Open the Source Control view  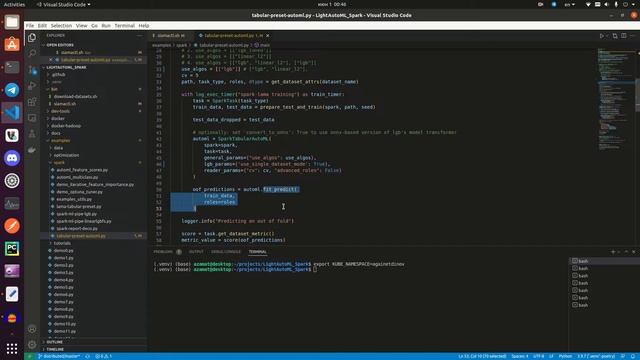click(x=32, y=70)
